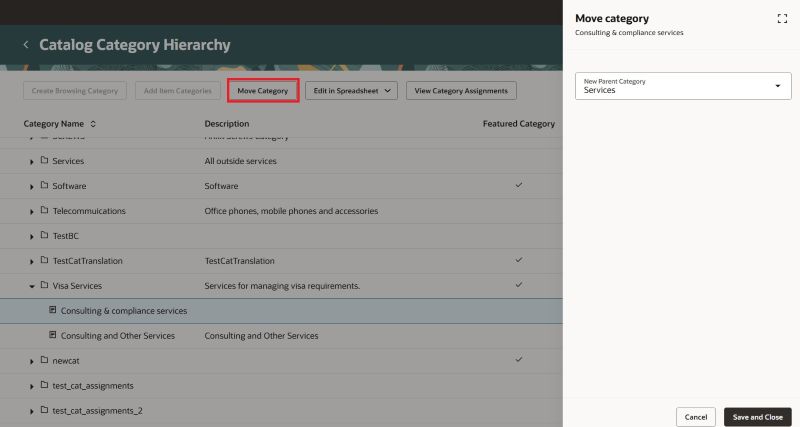Select the Telecommuications category name
This screenshot has width=800, height=427.
point(89,211)
